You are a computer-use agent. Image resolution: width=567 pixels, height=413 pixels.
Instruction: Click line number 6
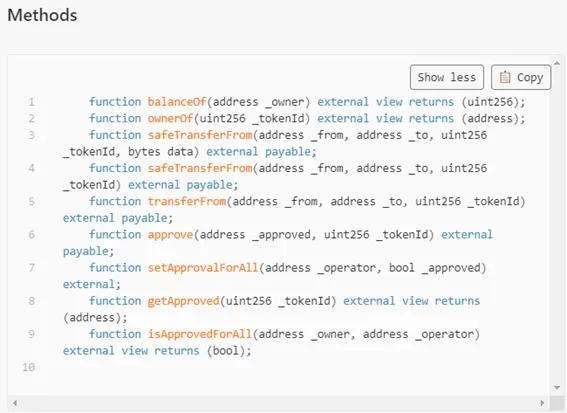[31, 235]
